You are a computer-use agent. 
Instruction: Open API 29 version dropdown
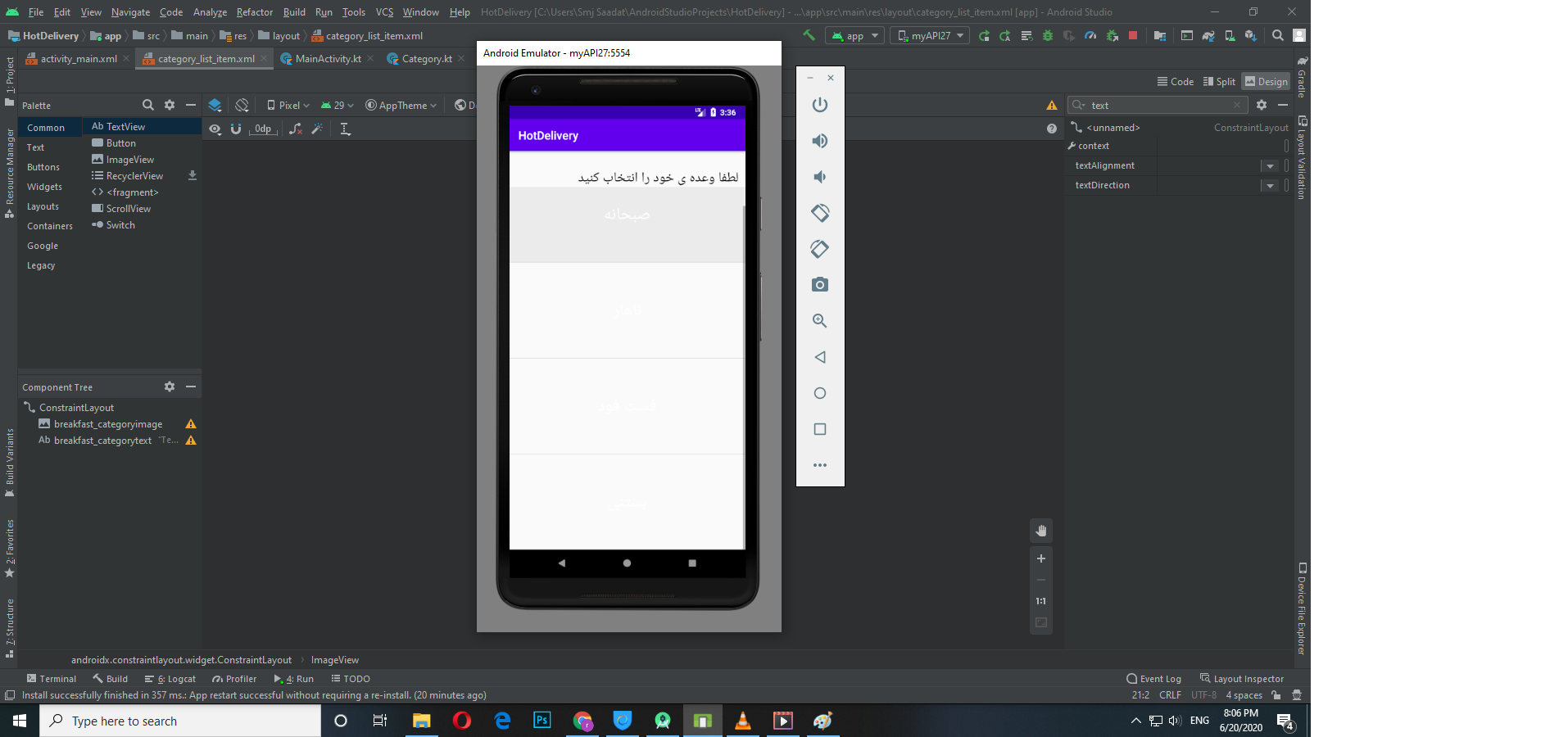tap(338, 105)
